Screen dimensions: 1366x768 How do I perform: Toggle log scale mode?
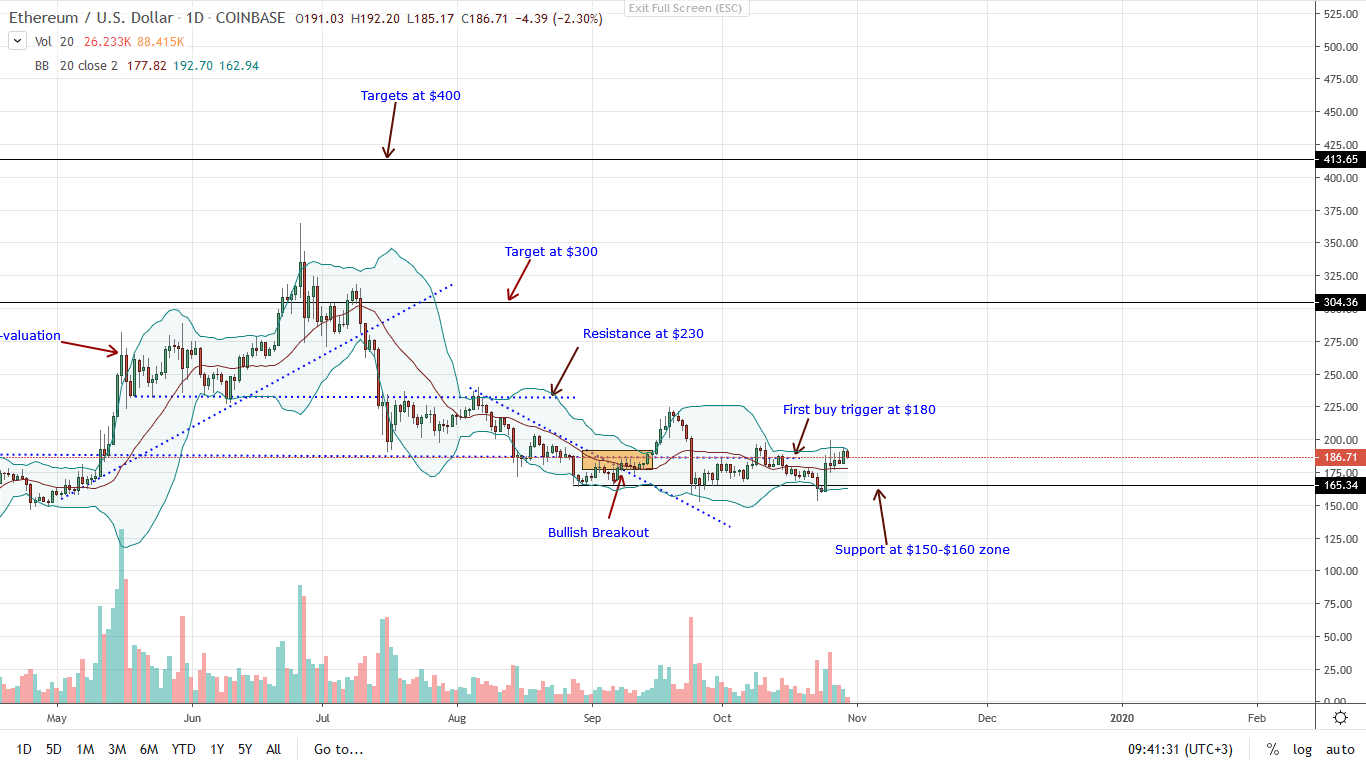pyautogui.click(x=1304, y=749)
